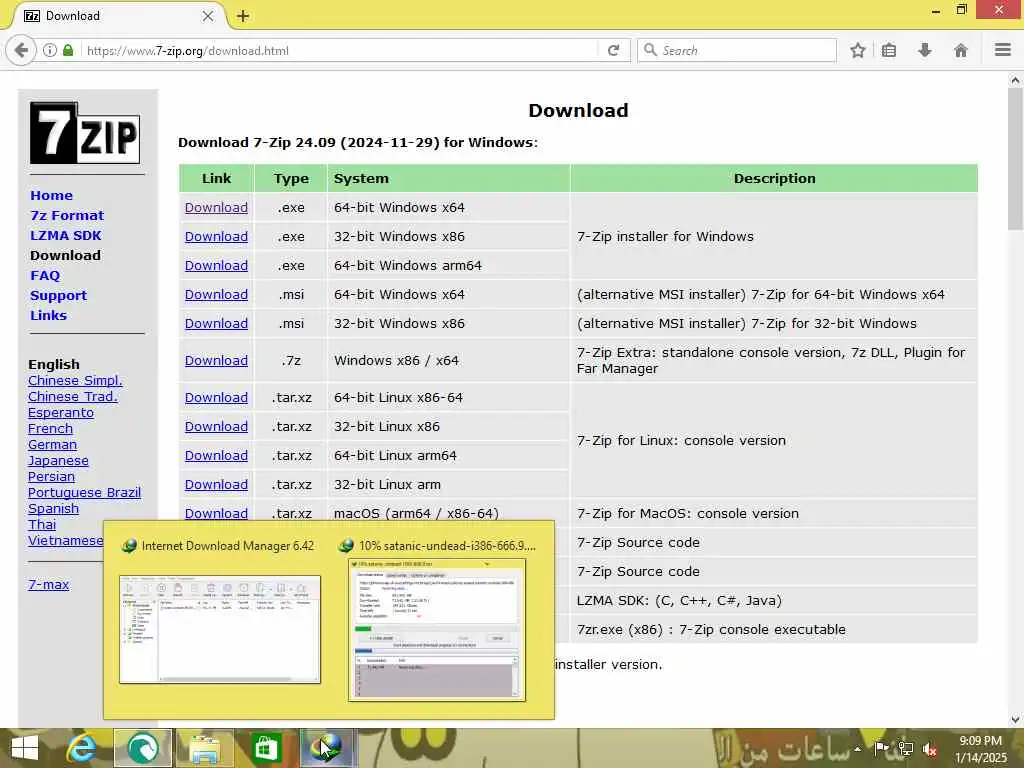Download the .exe for 32-bit Windows x86
The width and height of the screenshot is (1024, 768).
coord(216,236)
